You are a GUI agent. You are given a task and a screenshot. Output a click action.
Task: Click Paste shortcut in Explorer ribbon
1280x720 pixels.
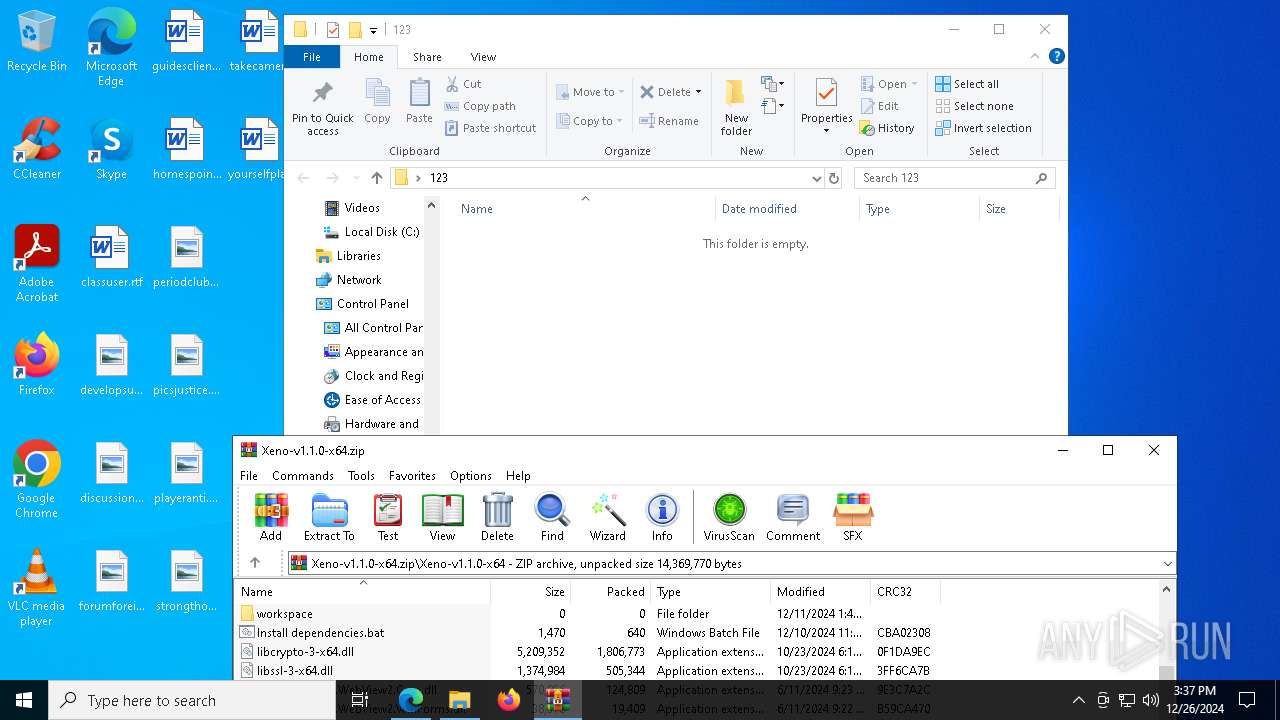(491, 128)
